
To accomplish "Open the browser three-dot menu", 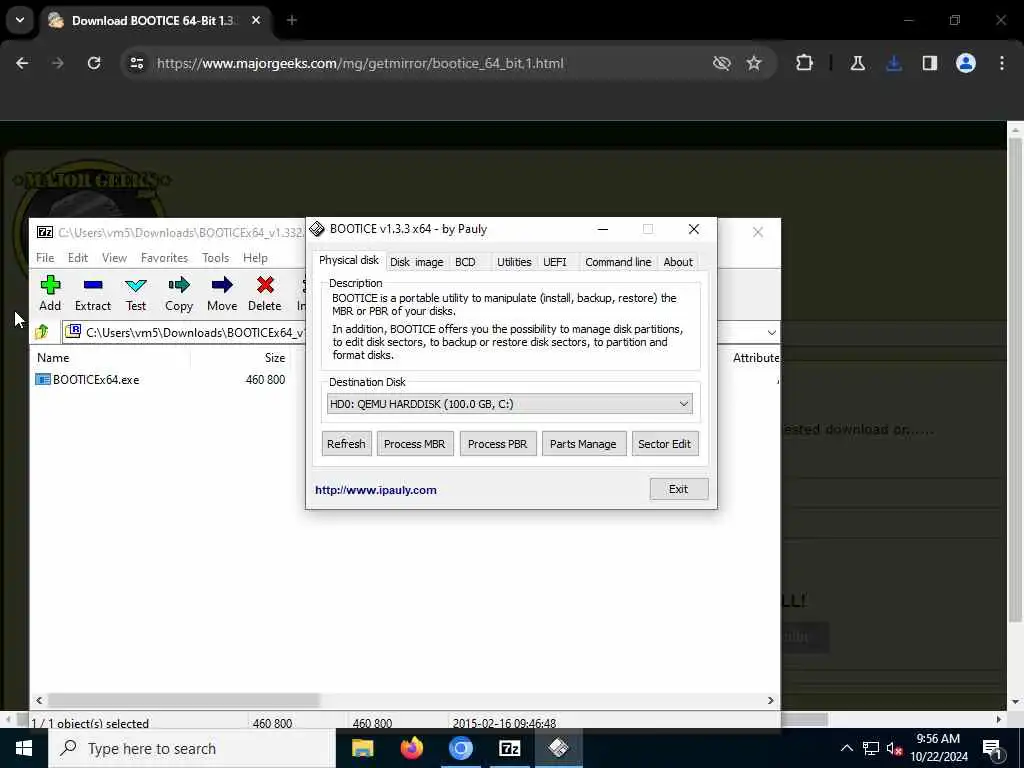I will pos(1002,63).
